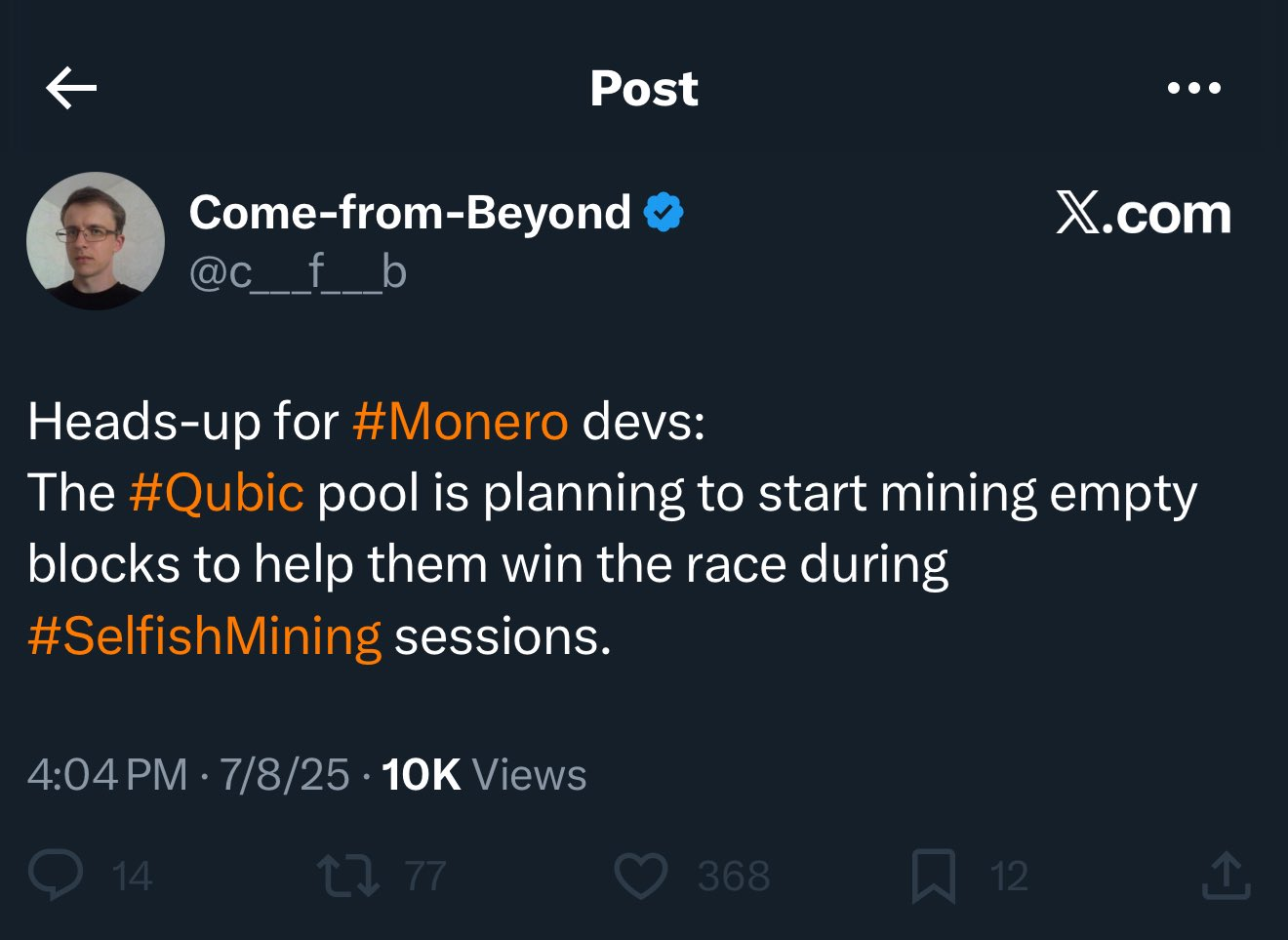The image size is (1288, 940).
Task: Bookmark this post
Action: tap(933, 876)
